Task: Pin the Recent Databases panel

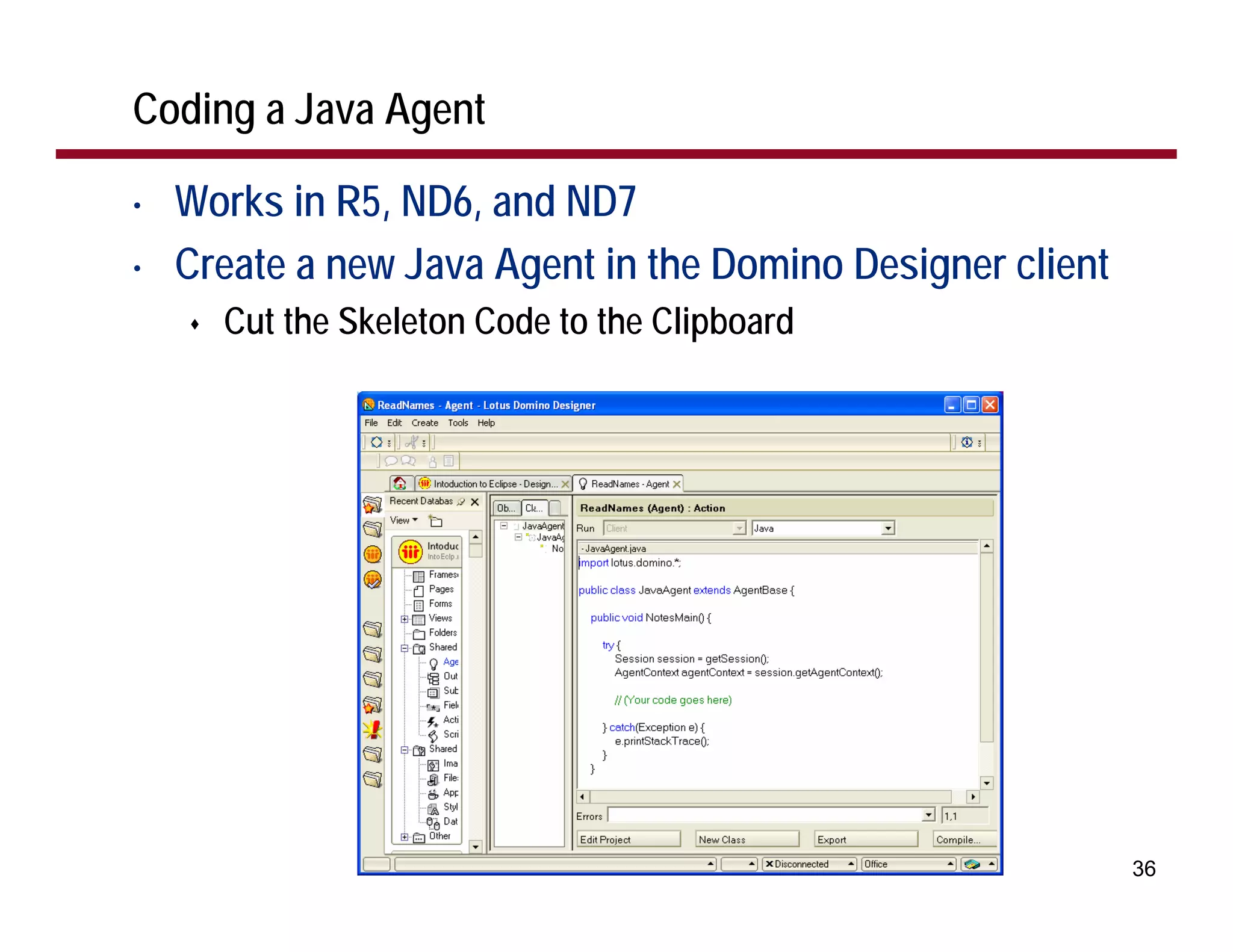Action: [x=461, y=501]
